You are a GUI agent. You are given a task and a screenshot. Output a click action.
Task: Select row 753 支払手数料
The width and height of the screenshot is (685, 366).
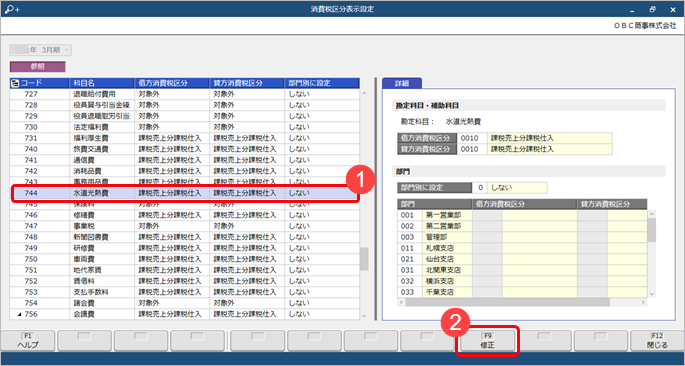184,292
